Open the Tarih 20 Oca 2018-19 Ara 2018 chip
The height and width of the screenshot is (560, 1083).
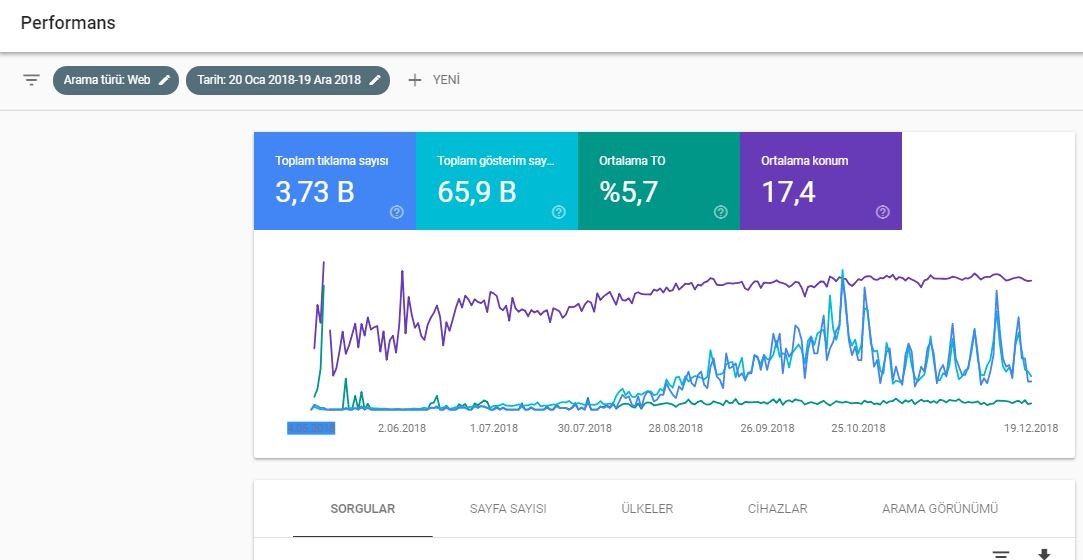288,80
